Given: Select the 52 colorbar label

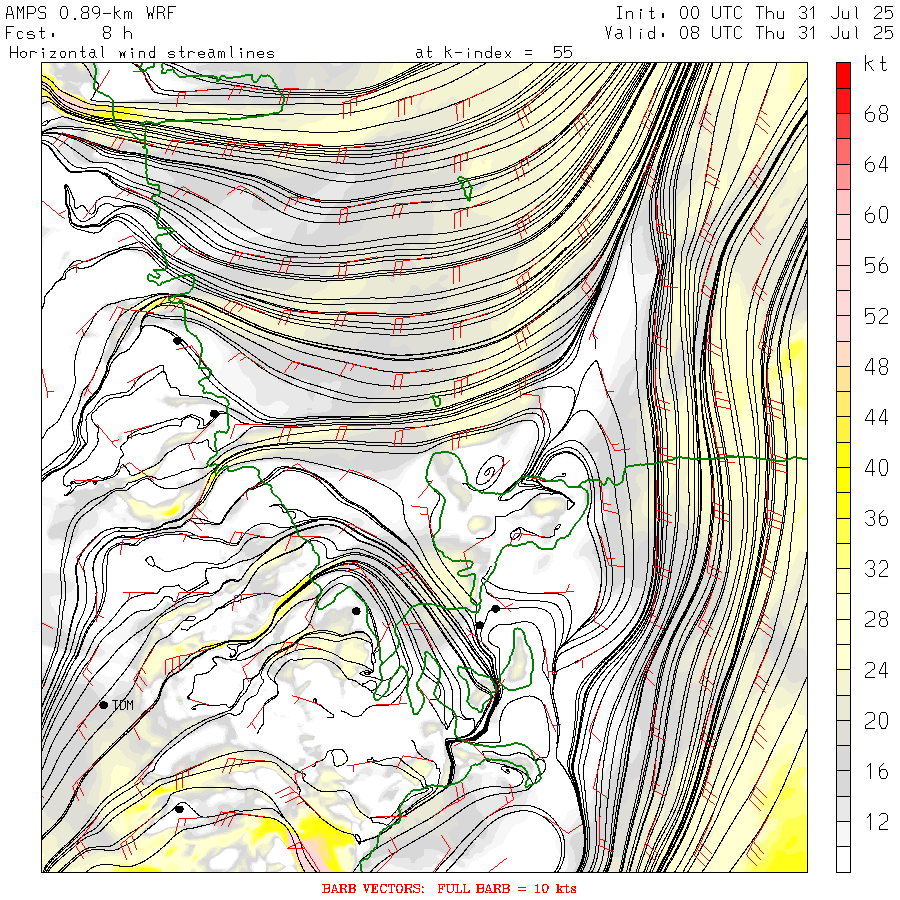Looking at the screenshot, I should click(x=876, y=316).
